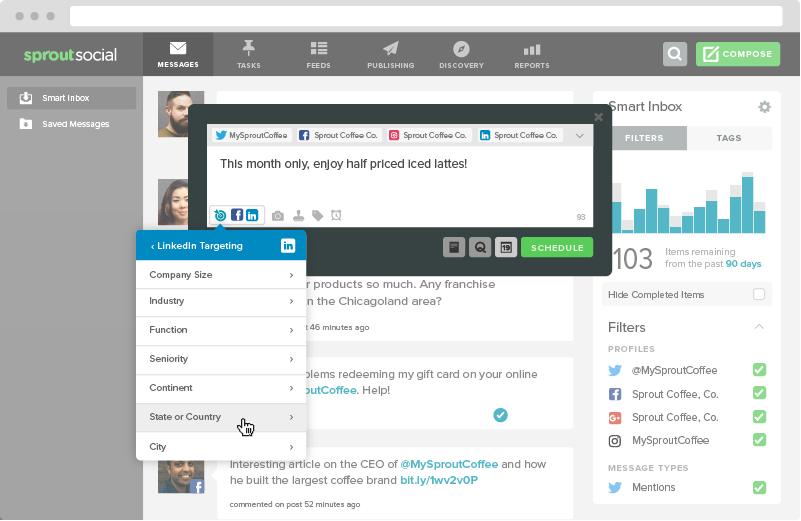Collapse the Filters section chevron
This screenshot has height=521, width=801.
tap(759, 327)
